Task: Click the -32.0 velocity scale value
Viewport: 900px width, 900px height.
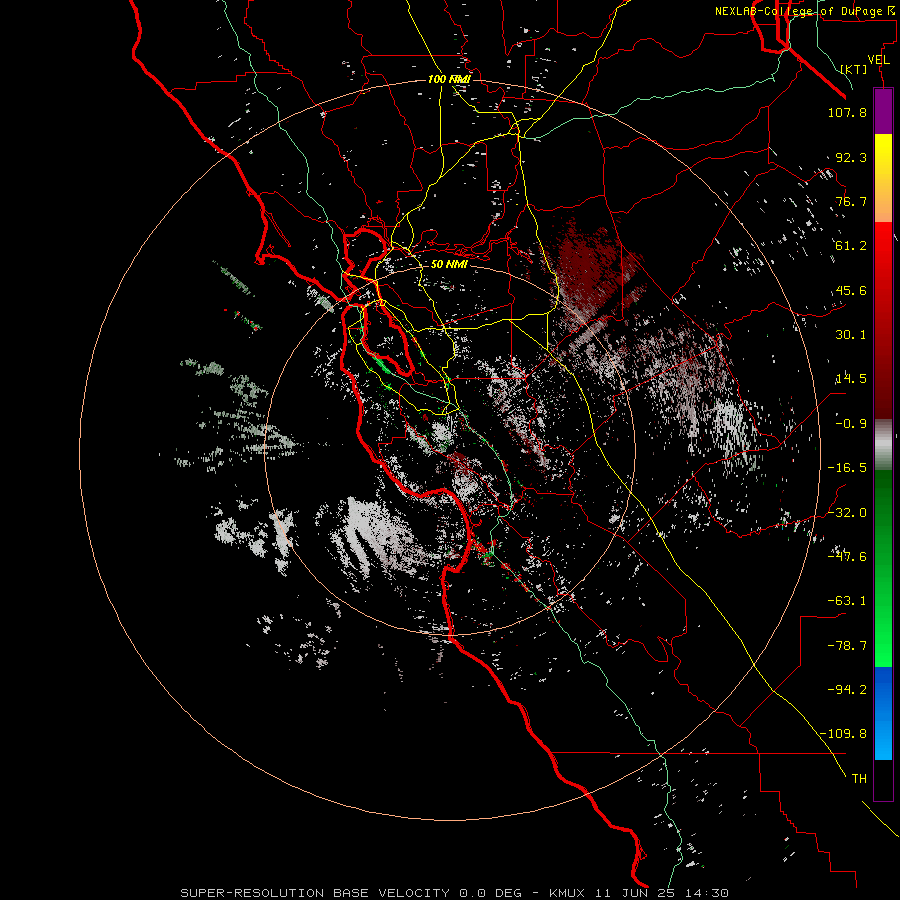Action: 847,513
